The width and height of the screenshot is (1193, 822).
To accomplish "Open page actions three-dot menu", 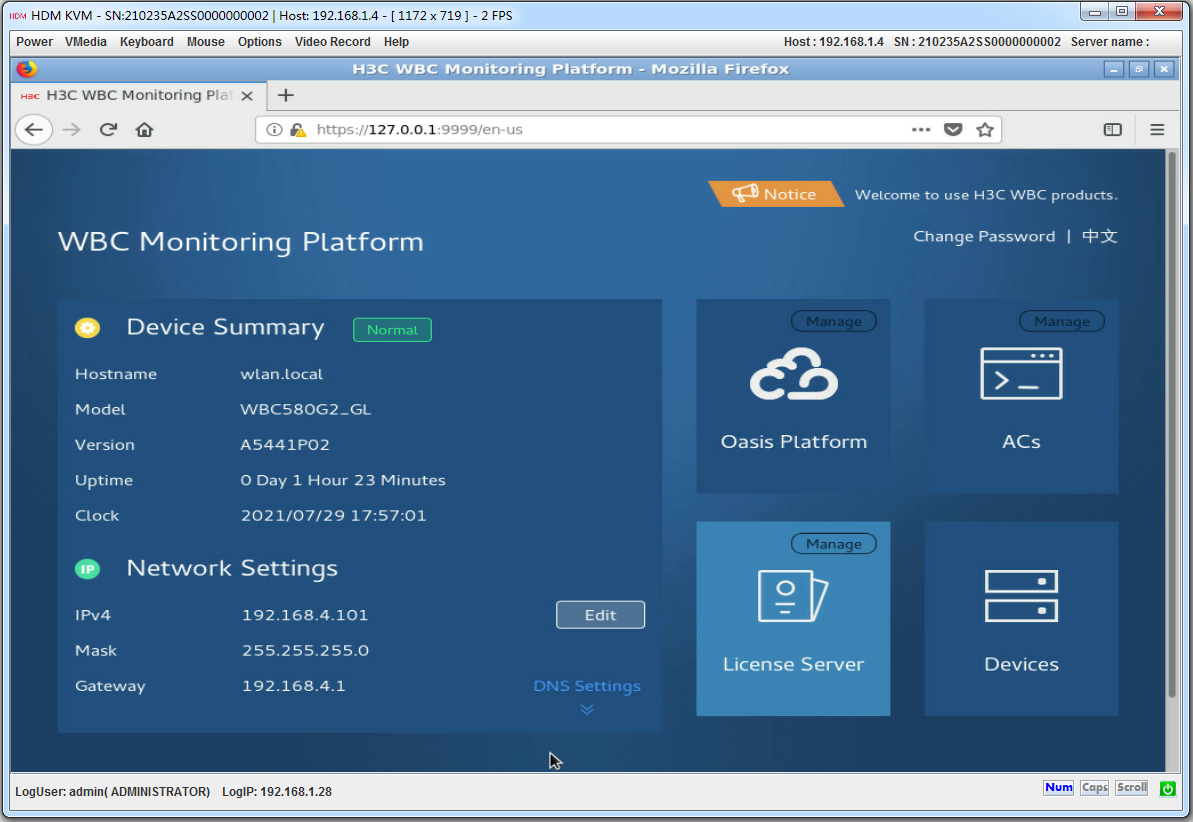I will click(x=921, y=129).
